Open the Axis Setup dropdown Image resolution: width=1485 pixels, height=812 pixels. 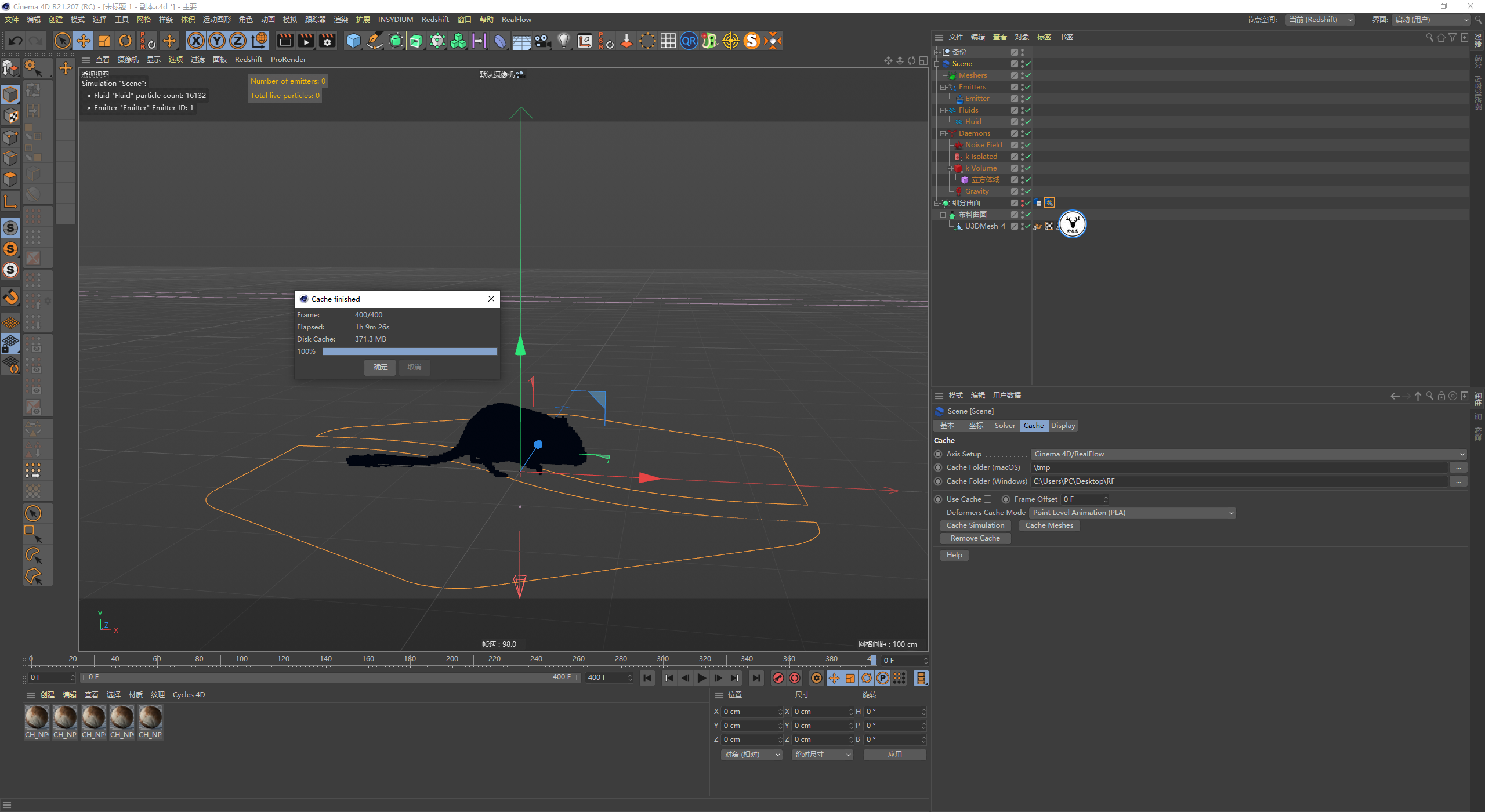(x=1248, y=454)
